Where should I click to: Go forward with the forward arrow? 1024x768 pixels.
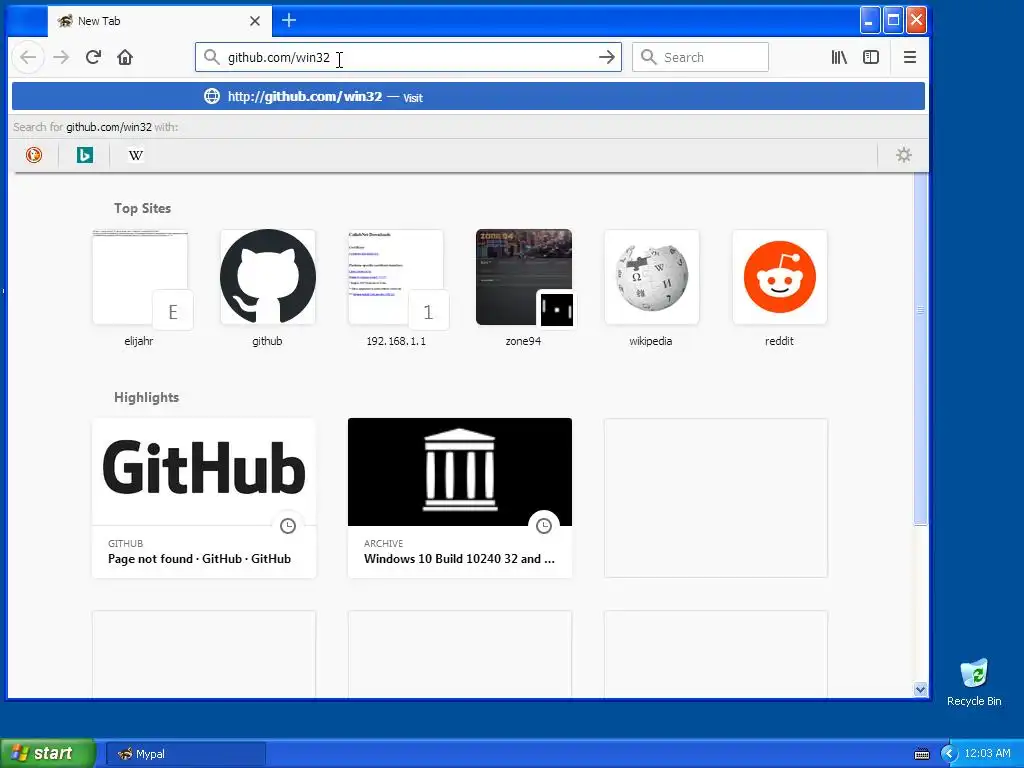61,57
